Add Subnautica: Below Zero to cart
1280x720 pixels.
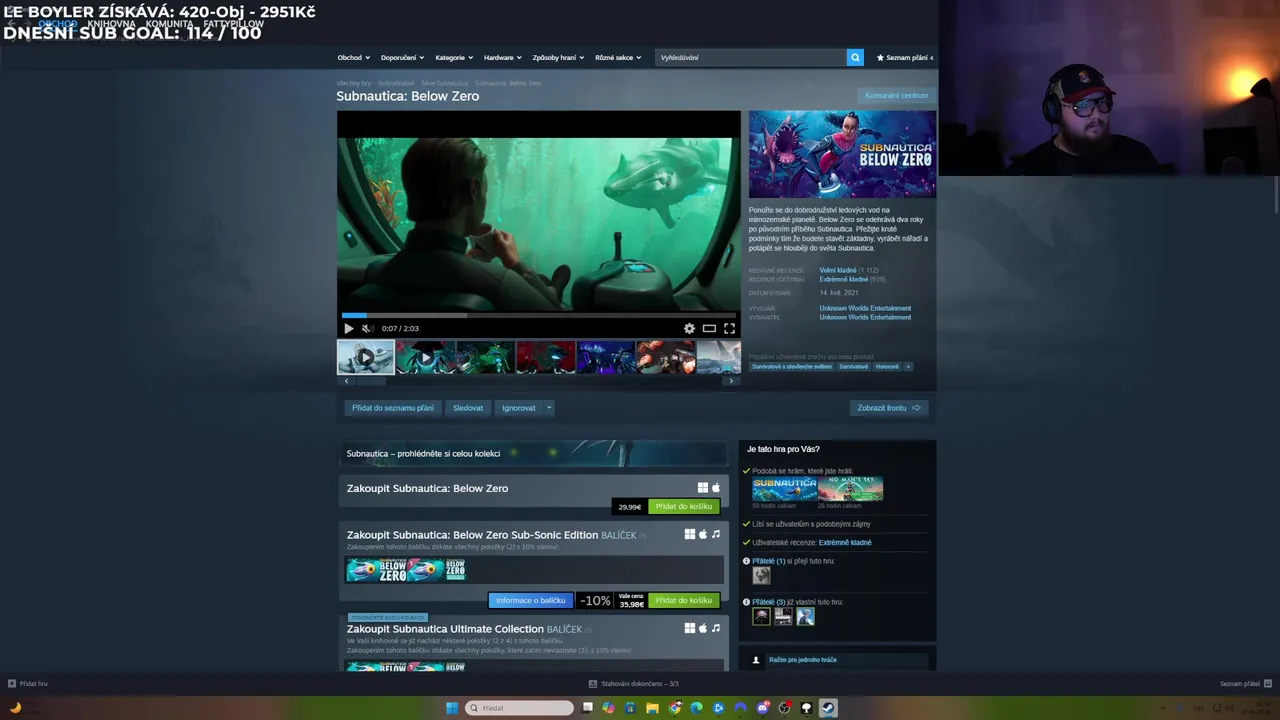click(684, 507)
